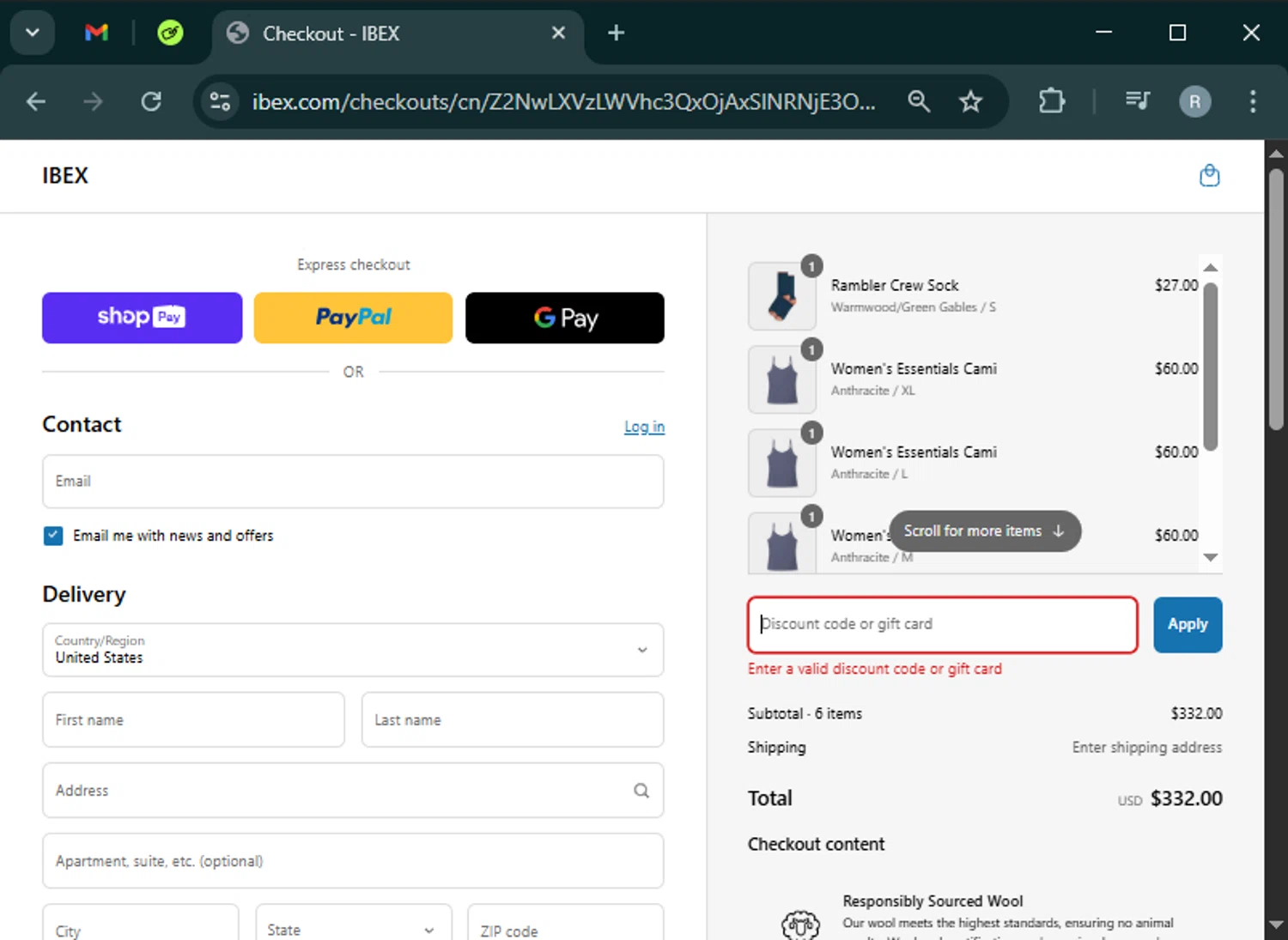Focus the Address field
The image size is (1288, 940).
tap(353, 791)
